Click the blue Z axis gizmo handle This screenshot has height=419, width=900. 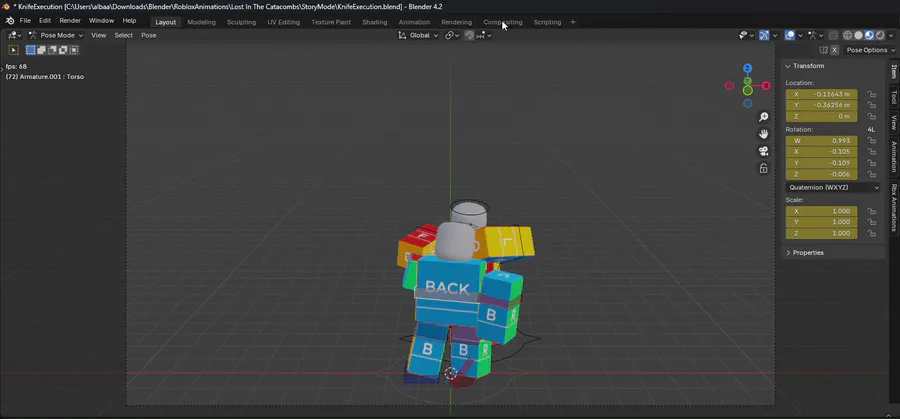[747, 68]
